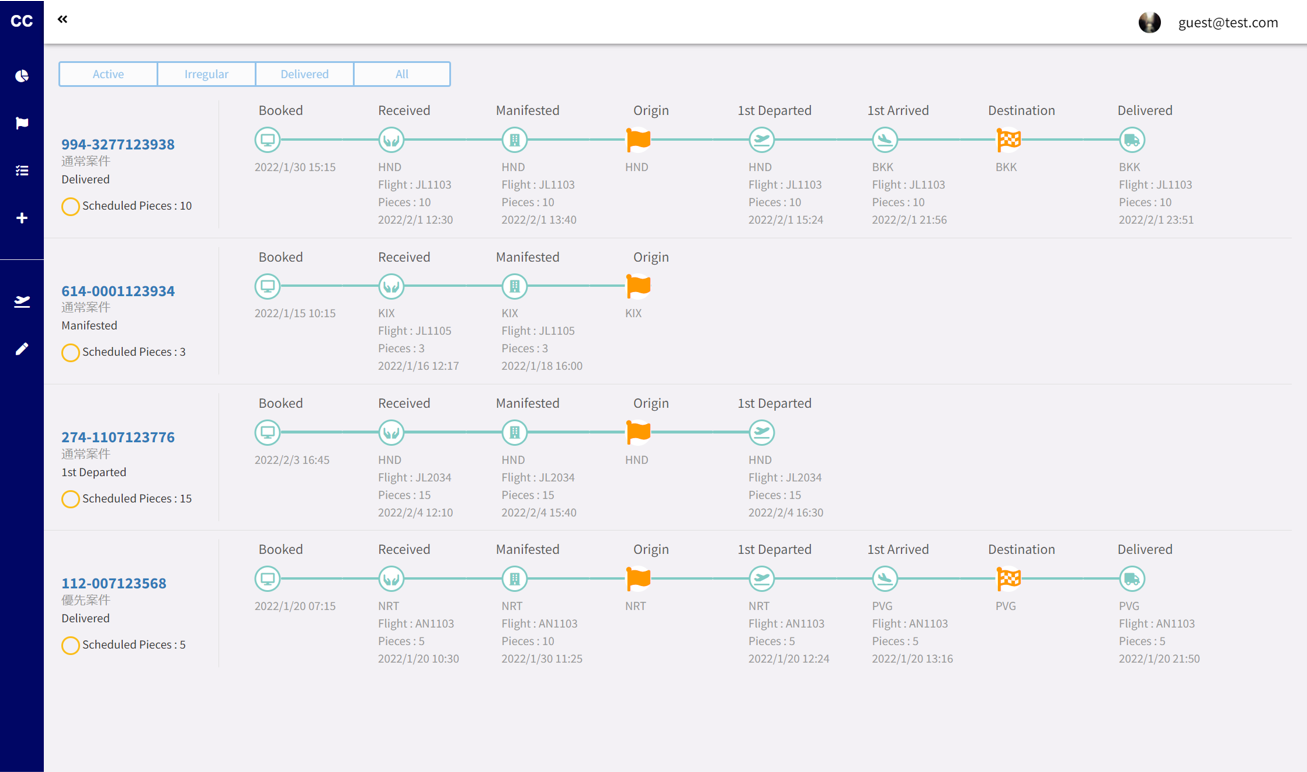Click the flag icon in the sidebar
This screenshot has width=1307, height=772.
pos(21,123)
